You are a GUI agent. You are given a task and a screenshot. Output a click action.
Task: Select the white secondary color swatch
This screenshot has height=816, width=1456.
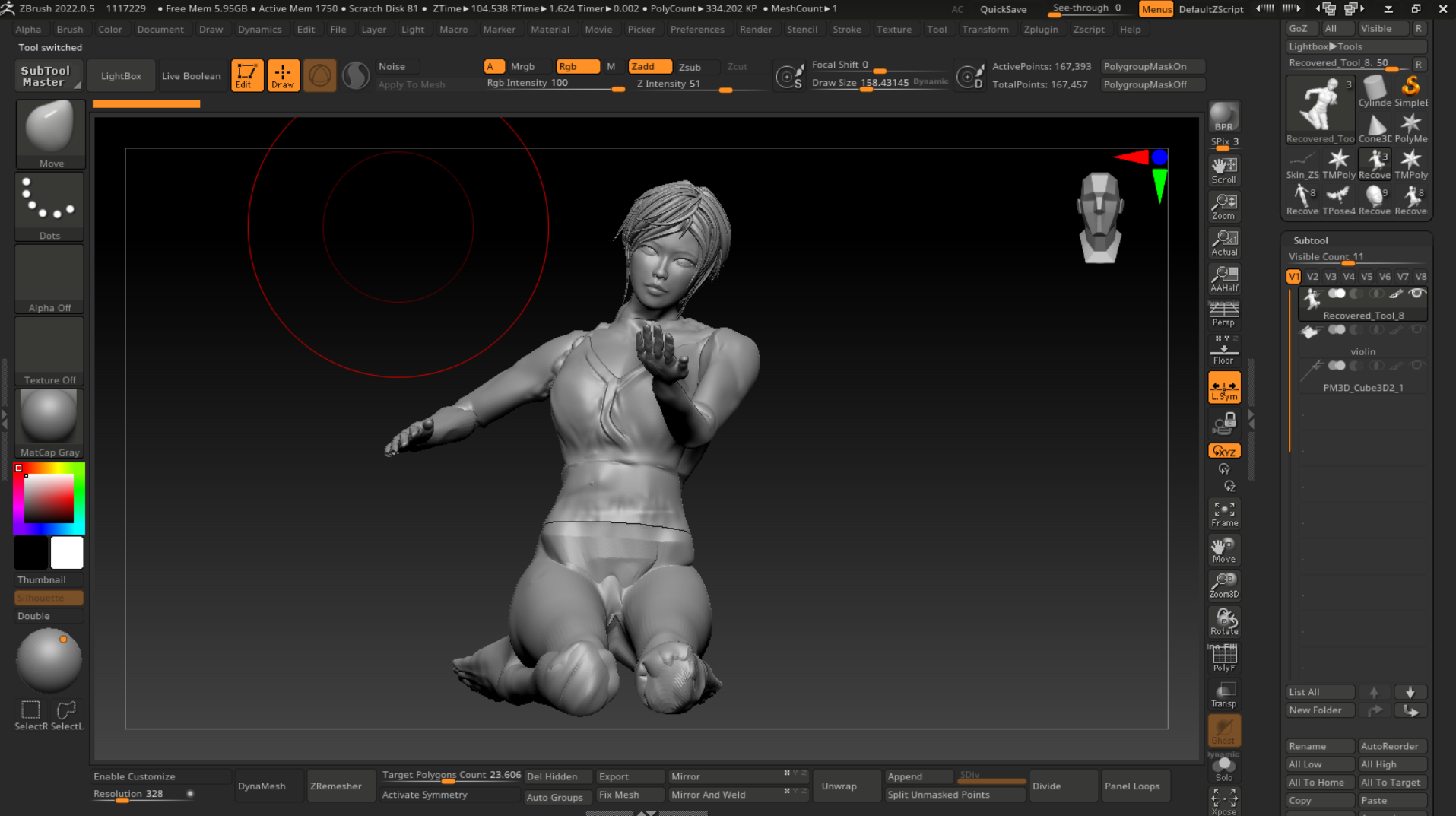pos(67,553)
